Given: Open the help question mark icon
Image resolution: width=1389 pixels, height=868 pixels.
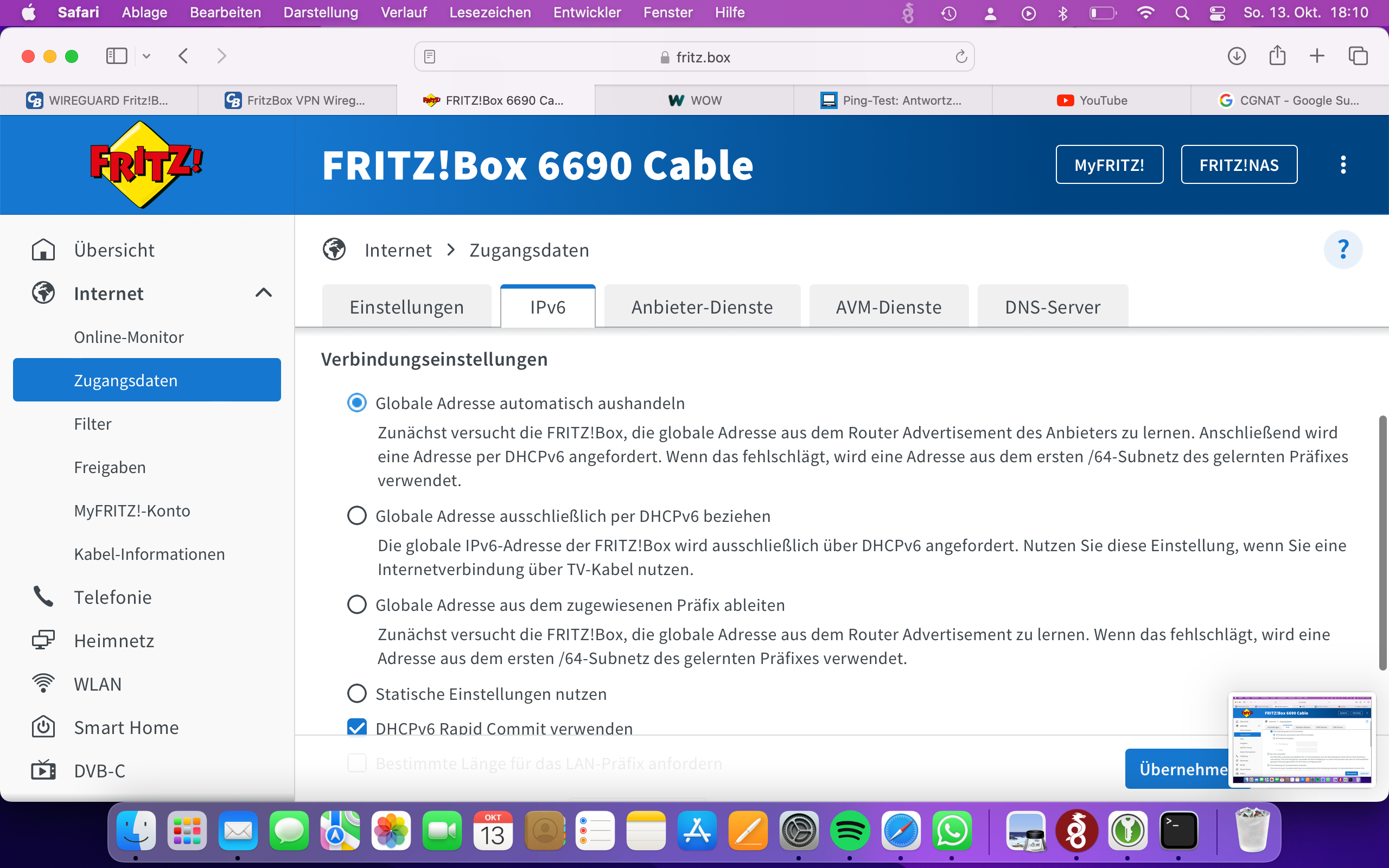Looking at the screenshot, I should pos(1342,250).
